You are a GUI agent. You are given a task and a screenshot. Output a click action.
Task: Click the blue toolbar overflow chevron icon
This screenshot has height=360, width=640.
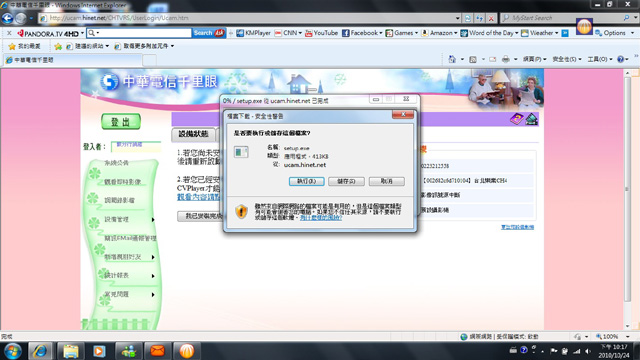click(x=565, y=33)
